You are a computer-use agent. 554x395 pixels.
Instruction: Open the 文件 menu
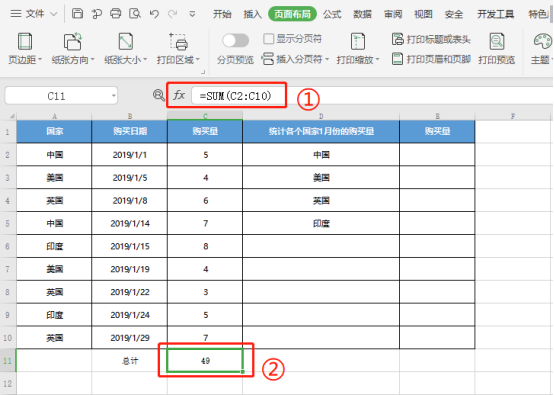(34, 14)
